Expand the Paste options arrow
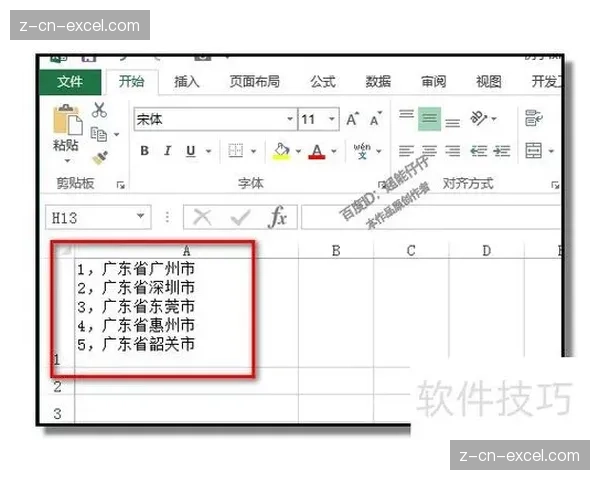600x480 pixels. (67, 160)
